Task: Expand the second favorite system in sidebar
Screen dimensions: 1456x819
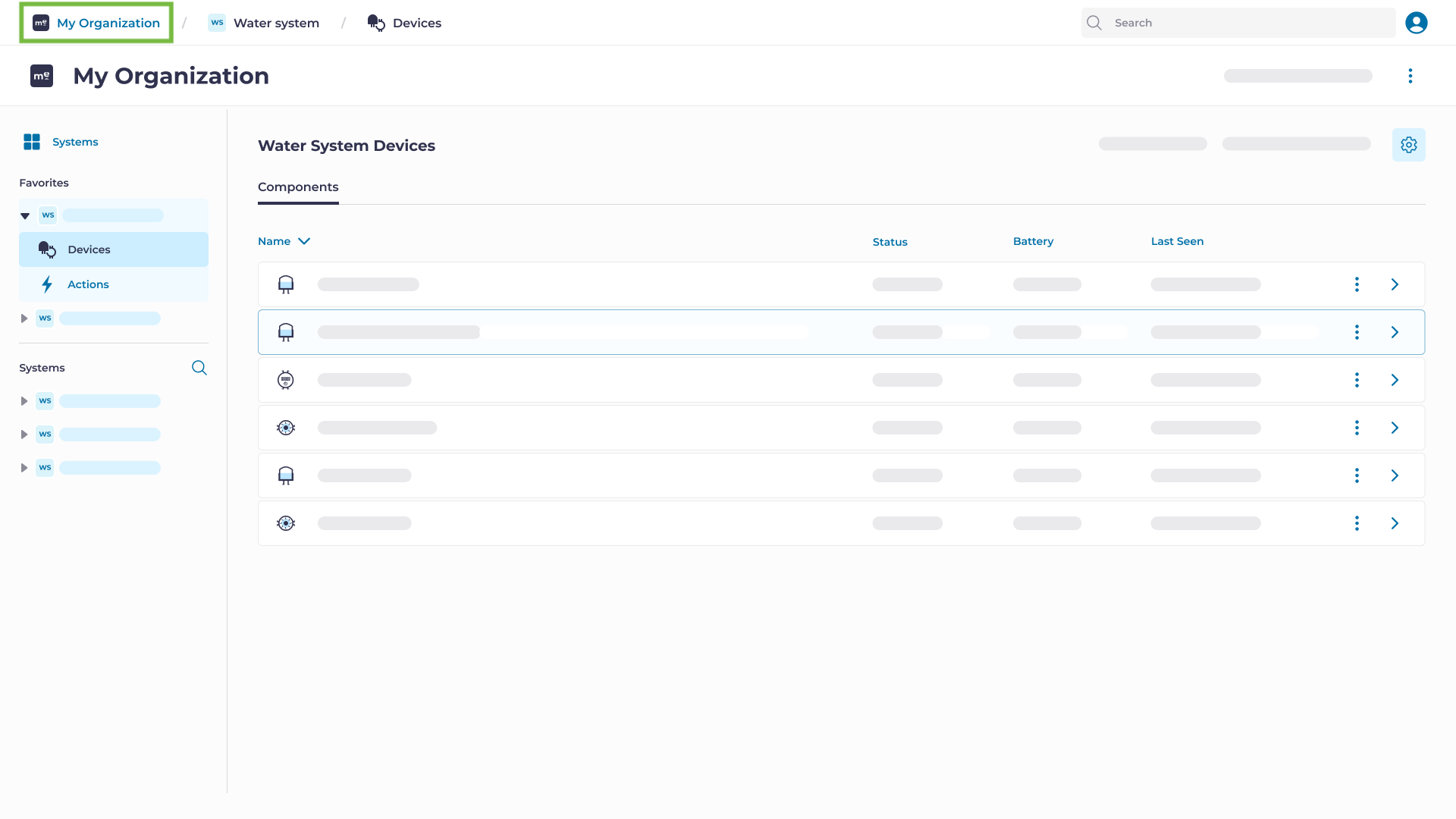Action: click(x=24, y=318)
